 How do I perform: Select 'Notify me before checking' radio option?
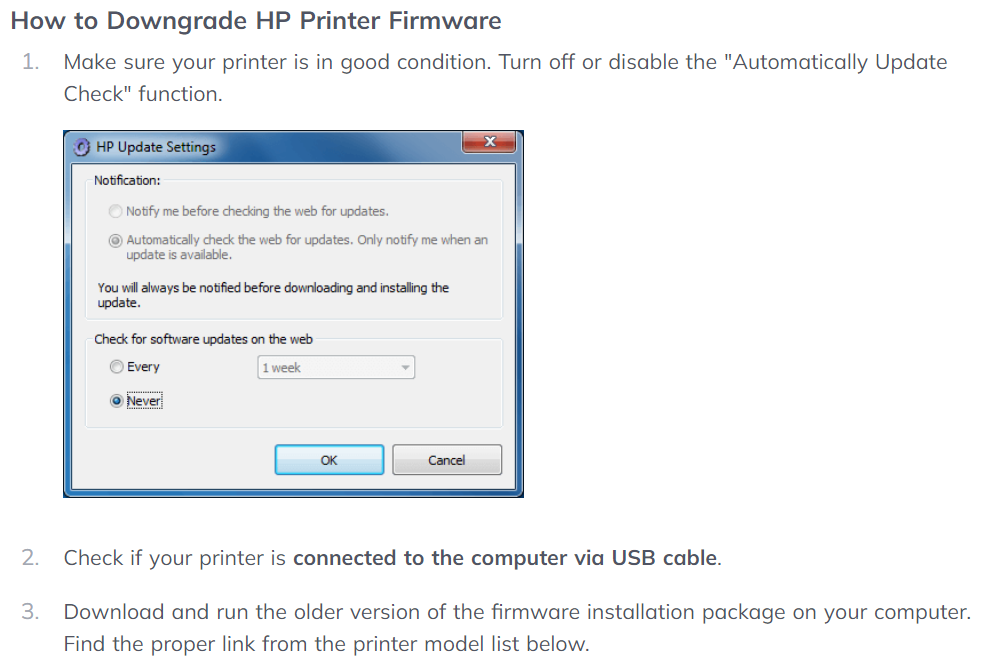click(116, 211)
